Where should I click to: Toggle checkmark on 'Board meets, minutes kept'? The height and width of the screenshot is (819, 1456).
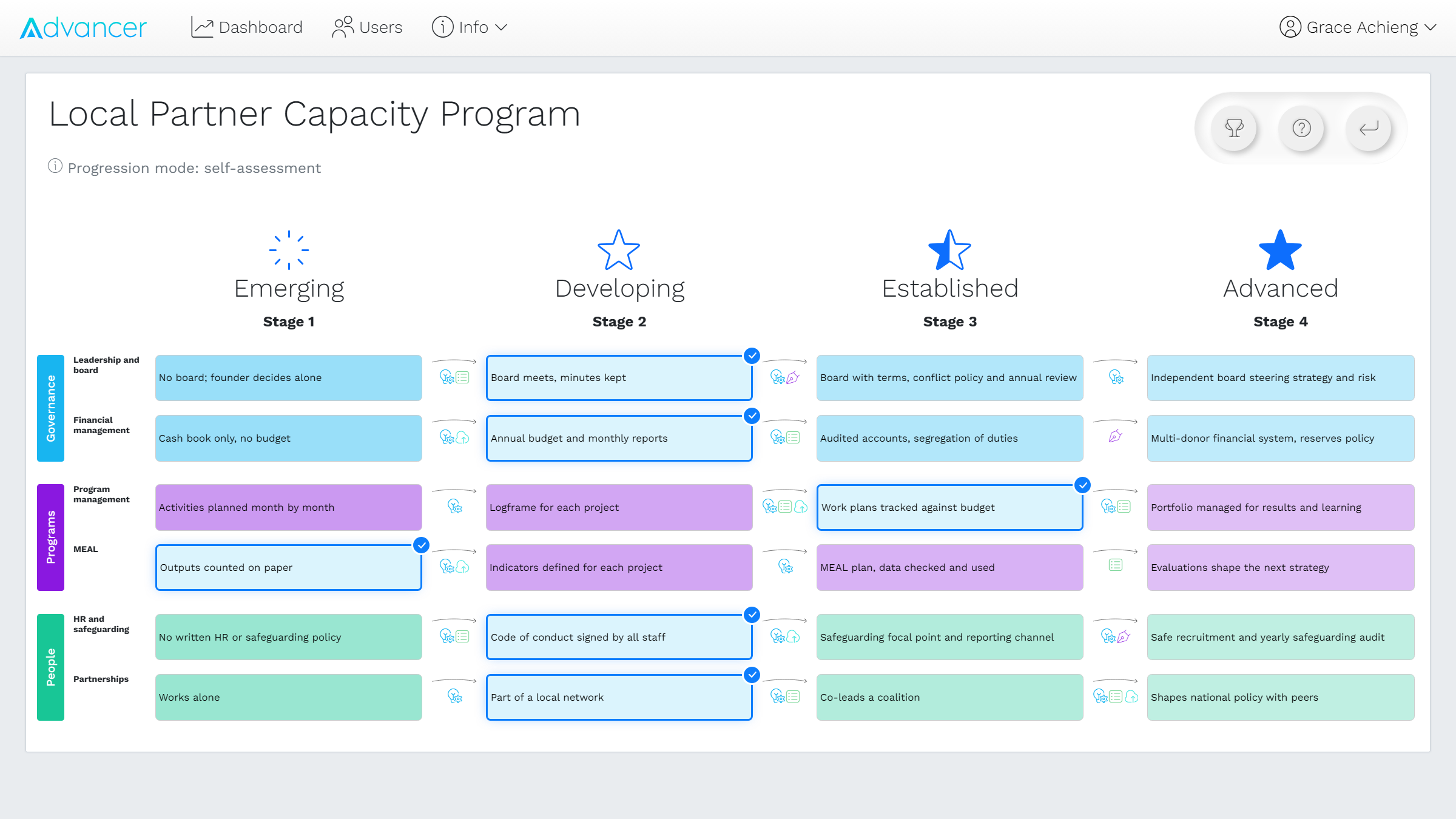point(752,356)
